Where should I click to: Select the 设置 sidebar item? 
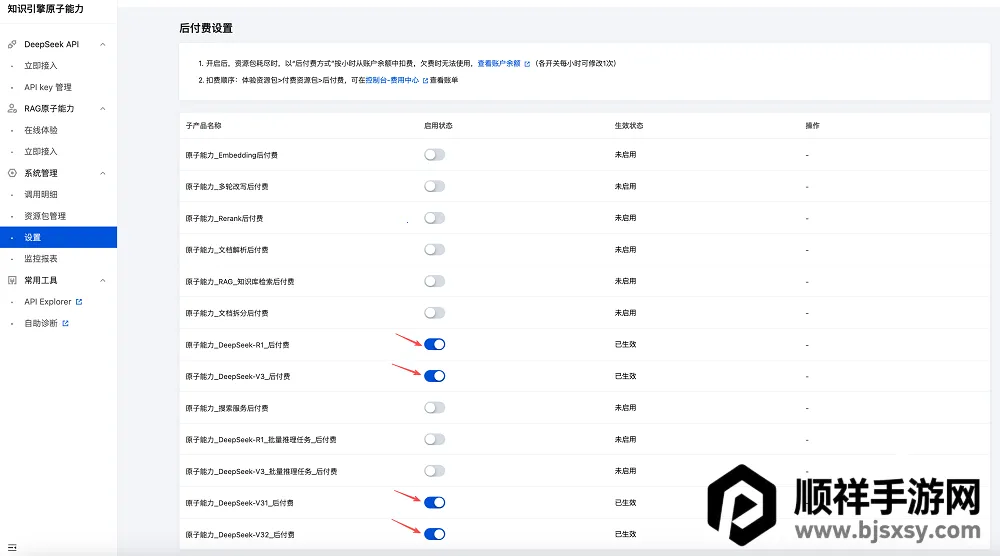tap(58, 237)
